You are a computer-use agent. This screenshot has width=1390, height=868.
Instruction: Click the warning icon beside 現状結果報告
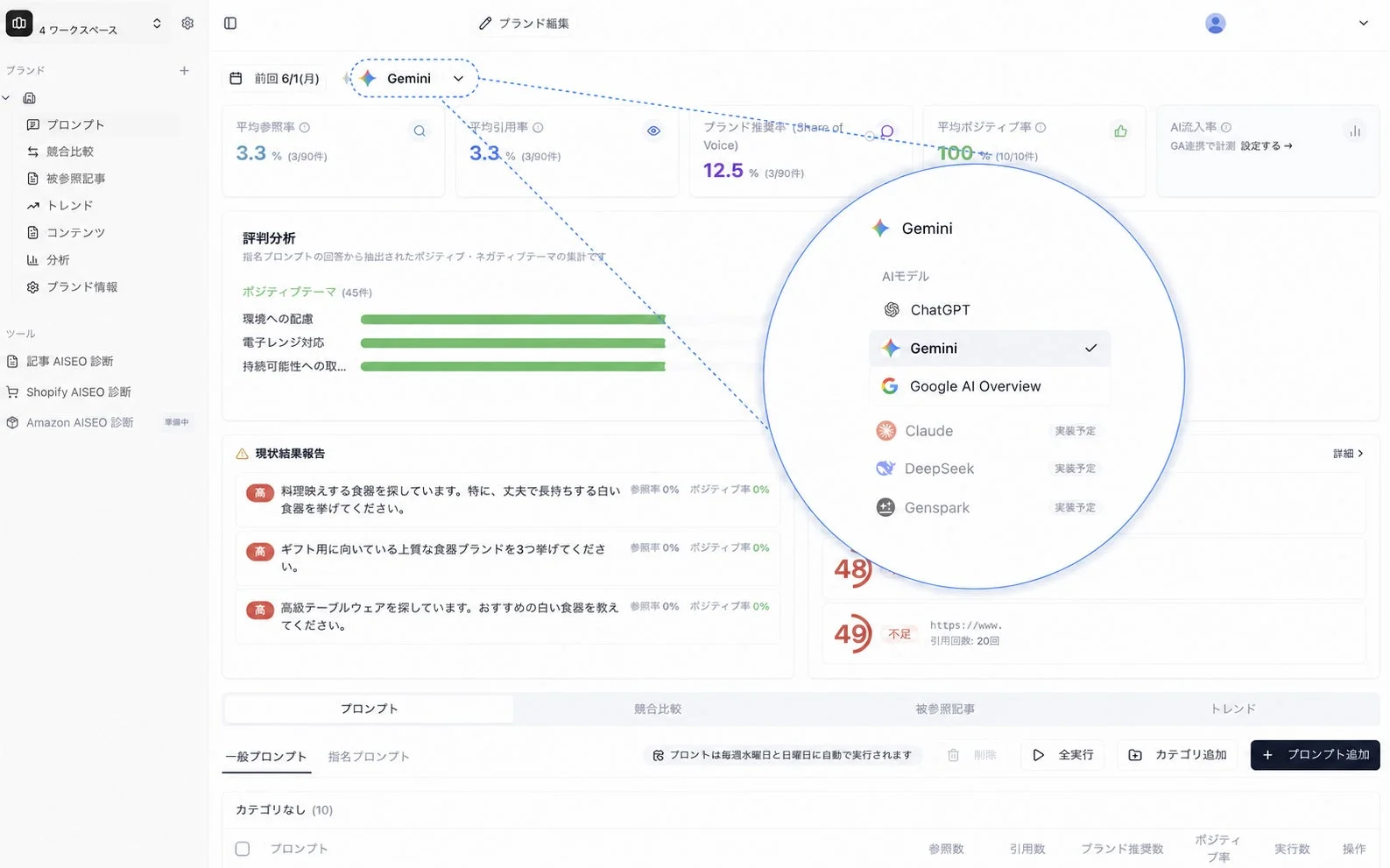tap(242, 454)
